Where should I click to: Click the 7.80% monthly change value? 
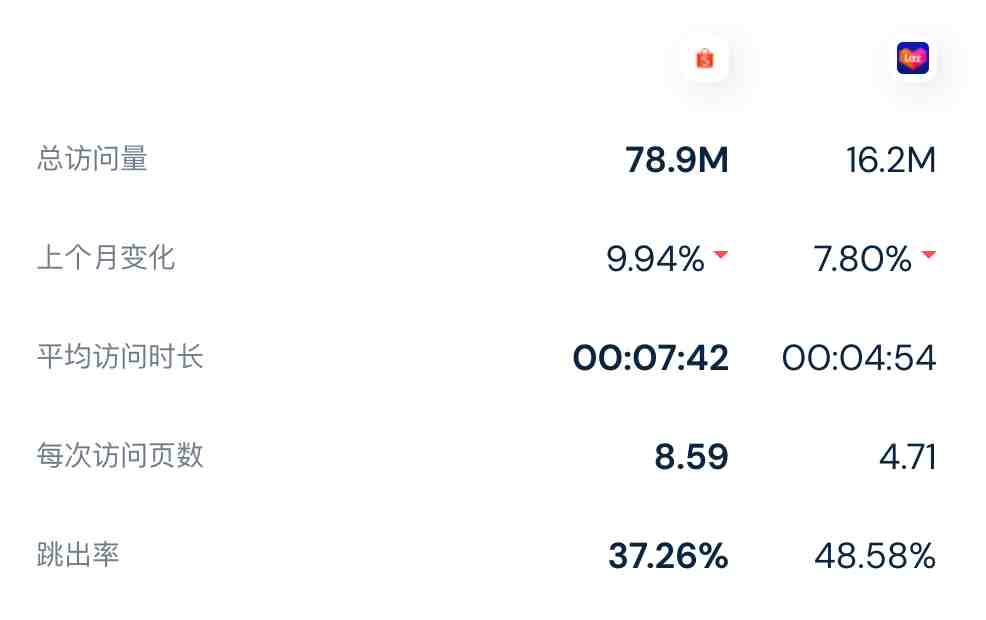[863, 259]
